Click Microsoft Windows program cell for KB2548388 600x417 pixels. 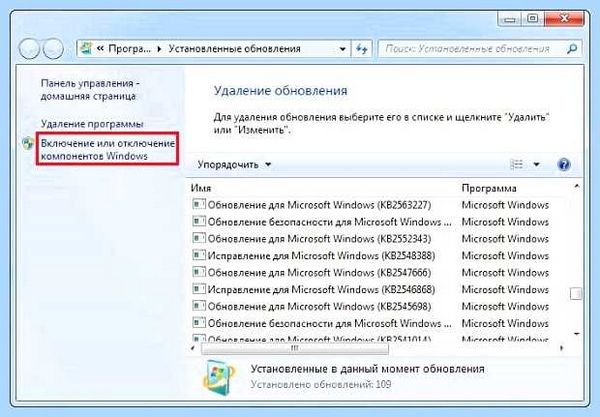(x=505, y=255)
